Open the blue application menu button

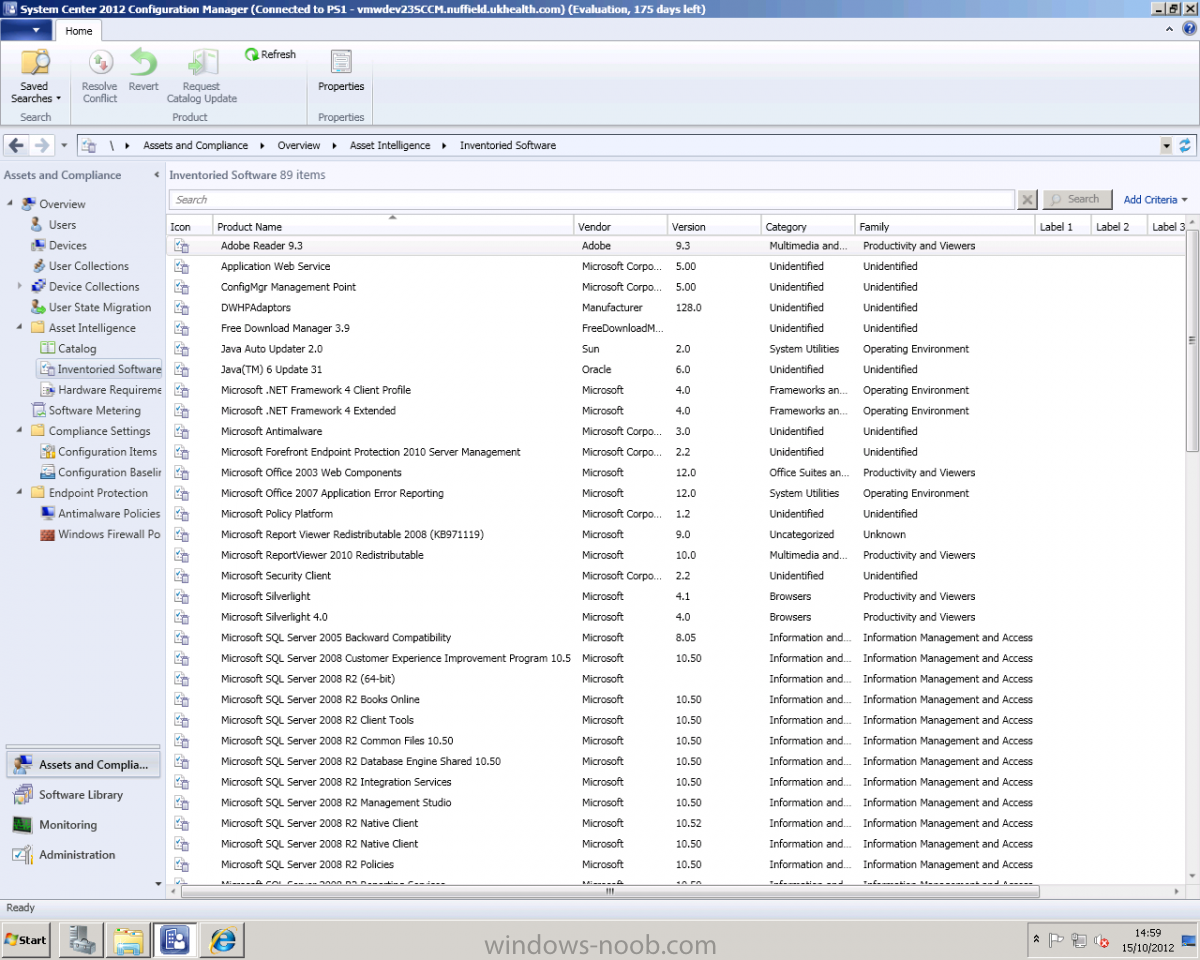27,30
